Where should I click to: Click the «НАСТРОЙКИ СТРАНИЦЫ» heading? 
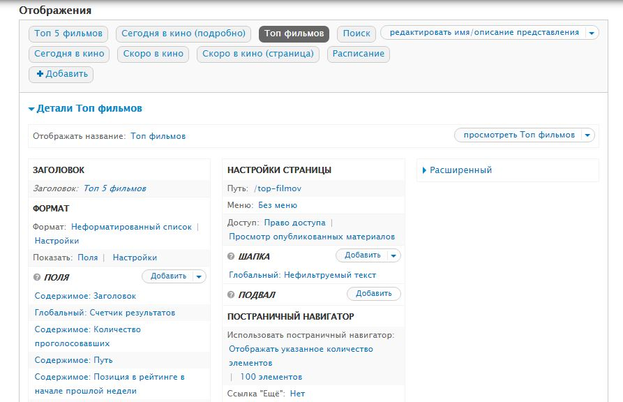279,170
